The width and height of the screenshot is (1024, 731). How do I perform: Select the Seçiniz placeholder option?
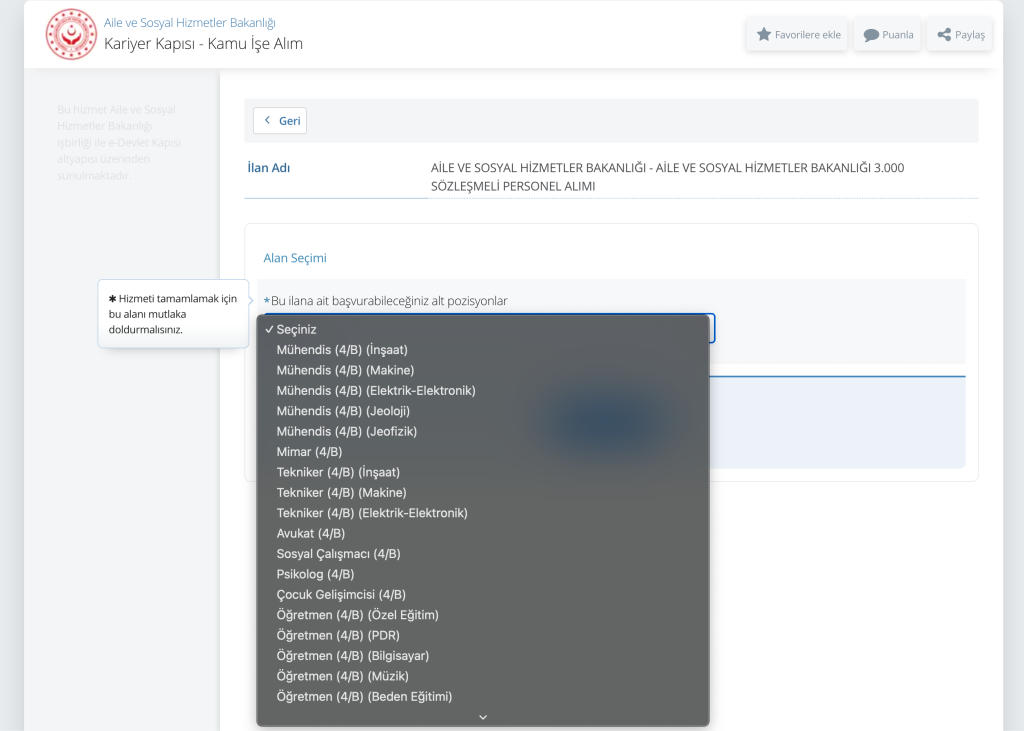tap(296, 329)
